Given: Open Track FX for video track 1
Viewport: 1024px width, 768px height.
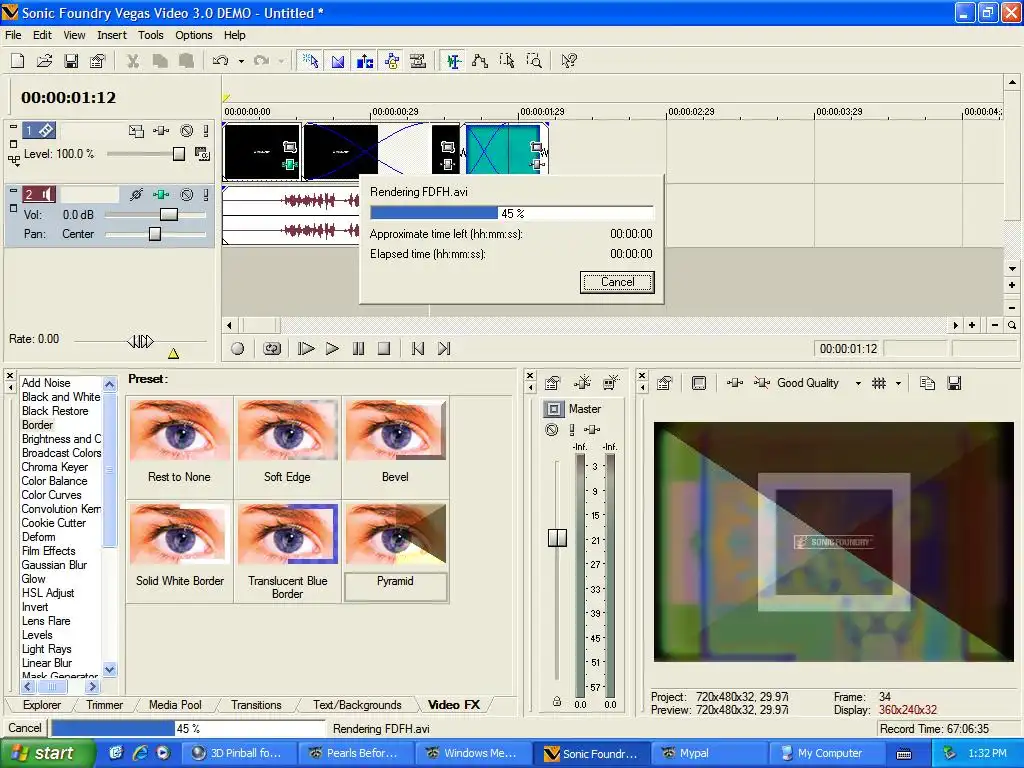Looking at the screenshot, I should tap(161, 131).
